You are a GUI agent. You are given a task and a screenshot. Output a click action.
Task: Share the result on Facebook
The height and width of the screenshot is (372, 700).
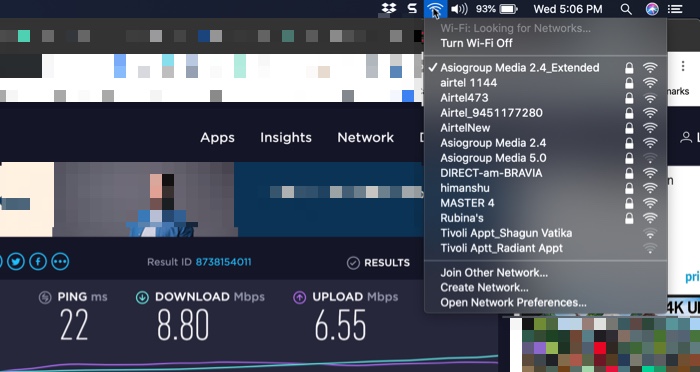pos(38,262)
